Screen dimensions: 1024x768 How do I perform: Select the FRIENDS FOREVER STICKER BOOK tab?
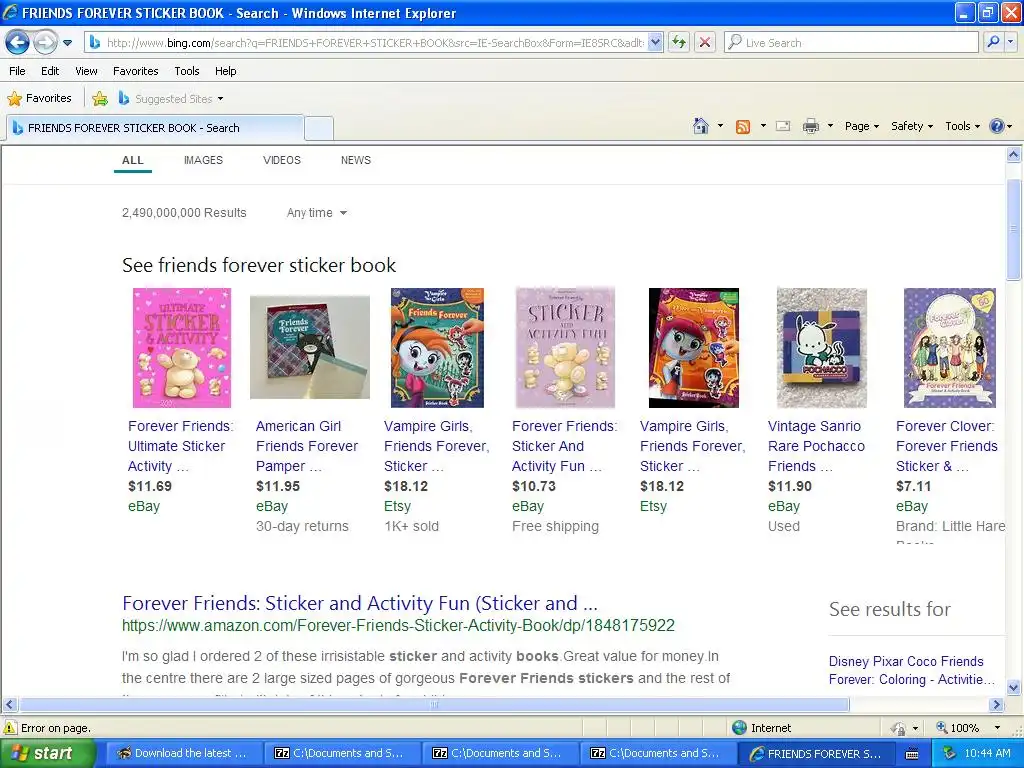[x=155, y=128]
